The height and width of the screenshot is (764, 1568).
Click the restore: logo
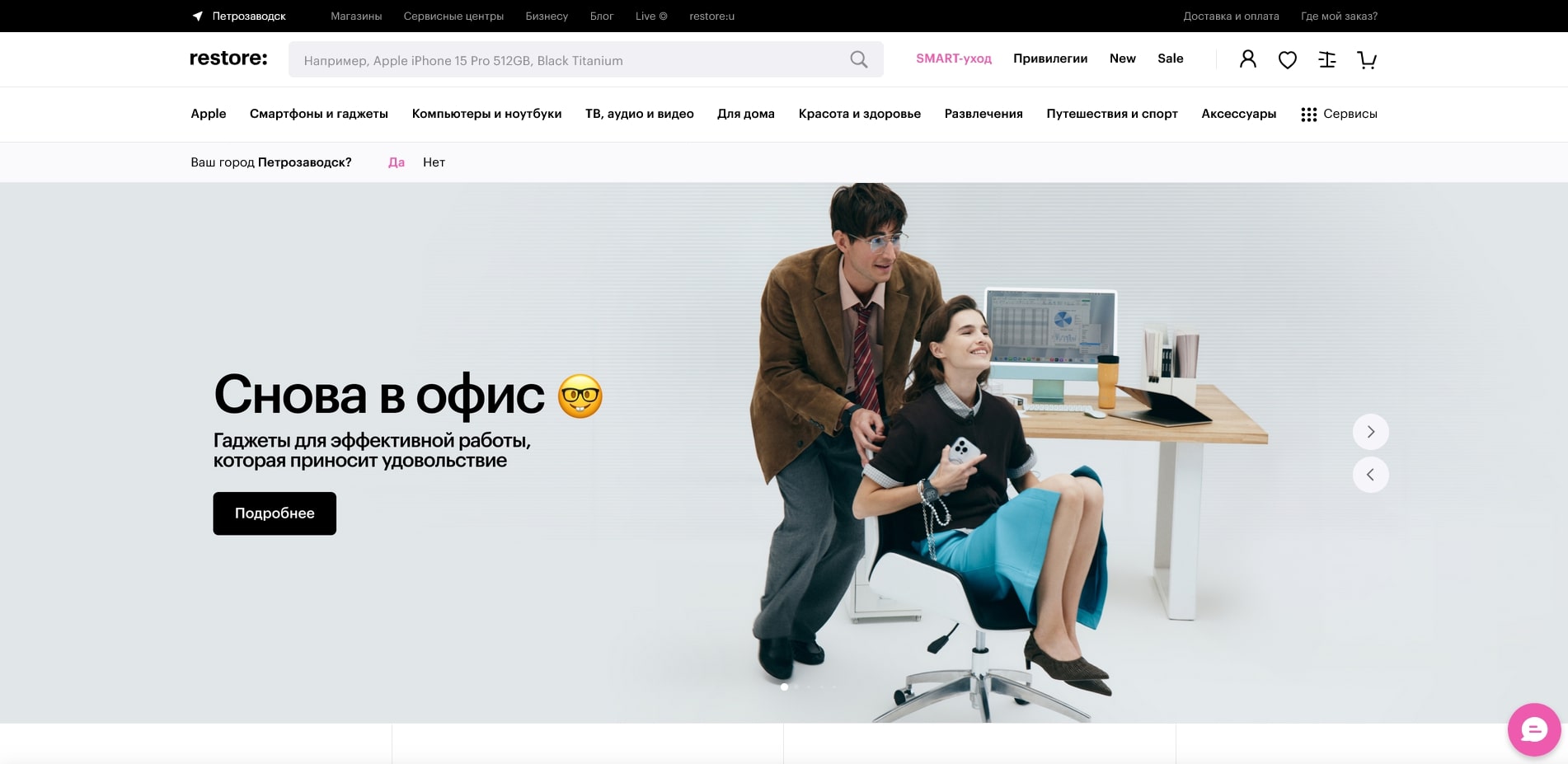pos(228,58)
